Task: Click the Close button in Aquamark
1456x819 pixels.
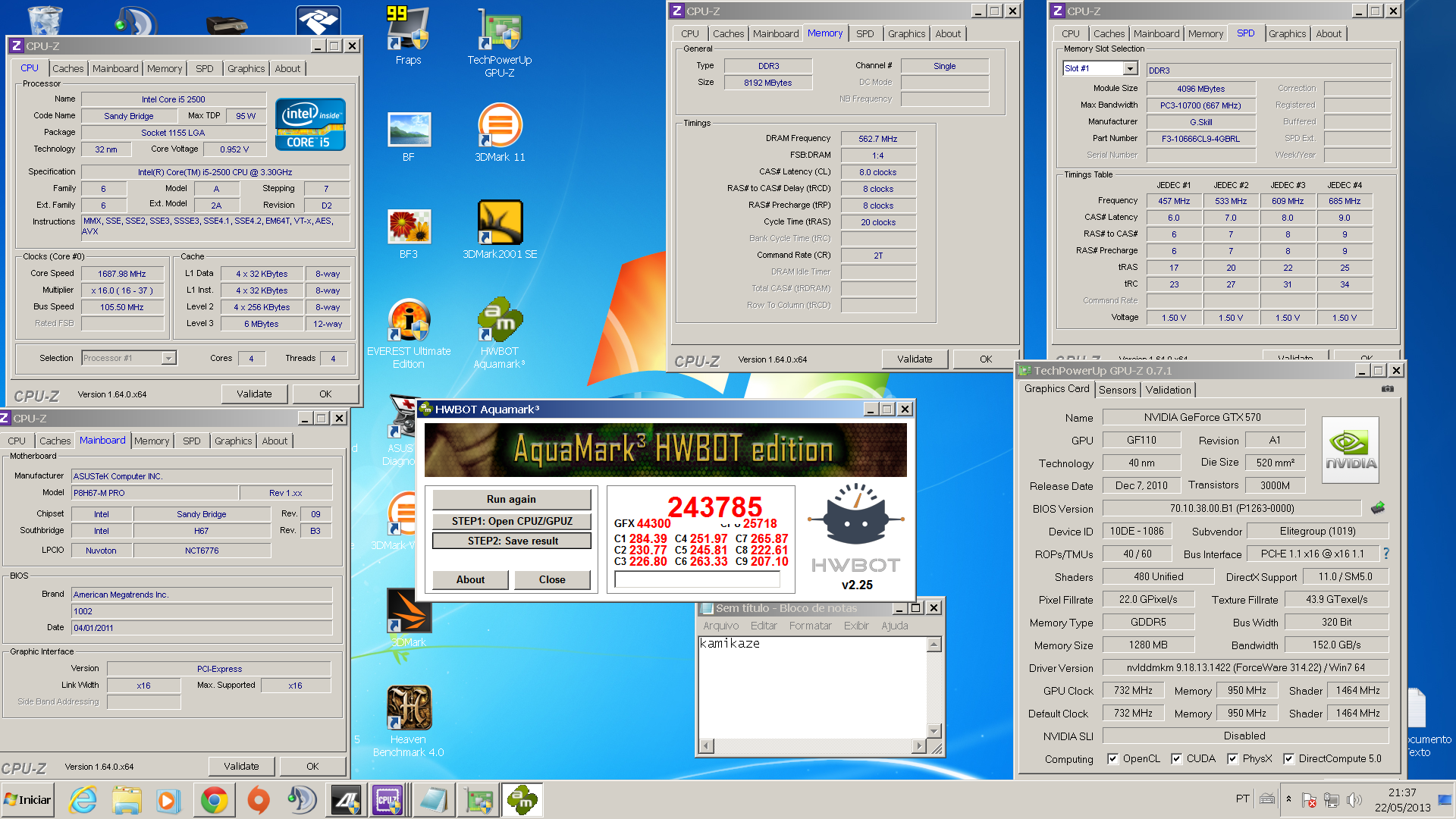Action: [x=552, y=579]
